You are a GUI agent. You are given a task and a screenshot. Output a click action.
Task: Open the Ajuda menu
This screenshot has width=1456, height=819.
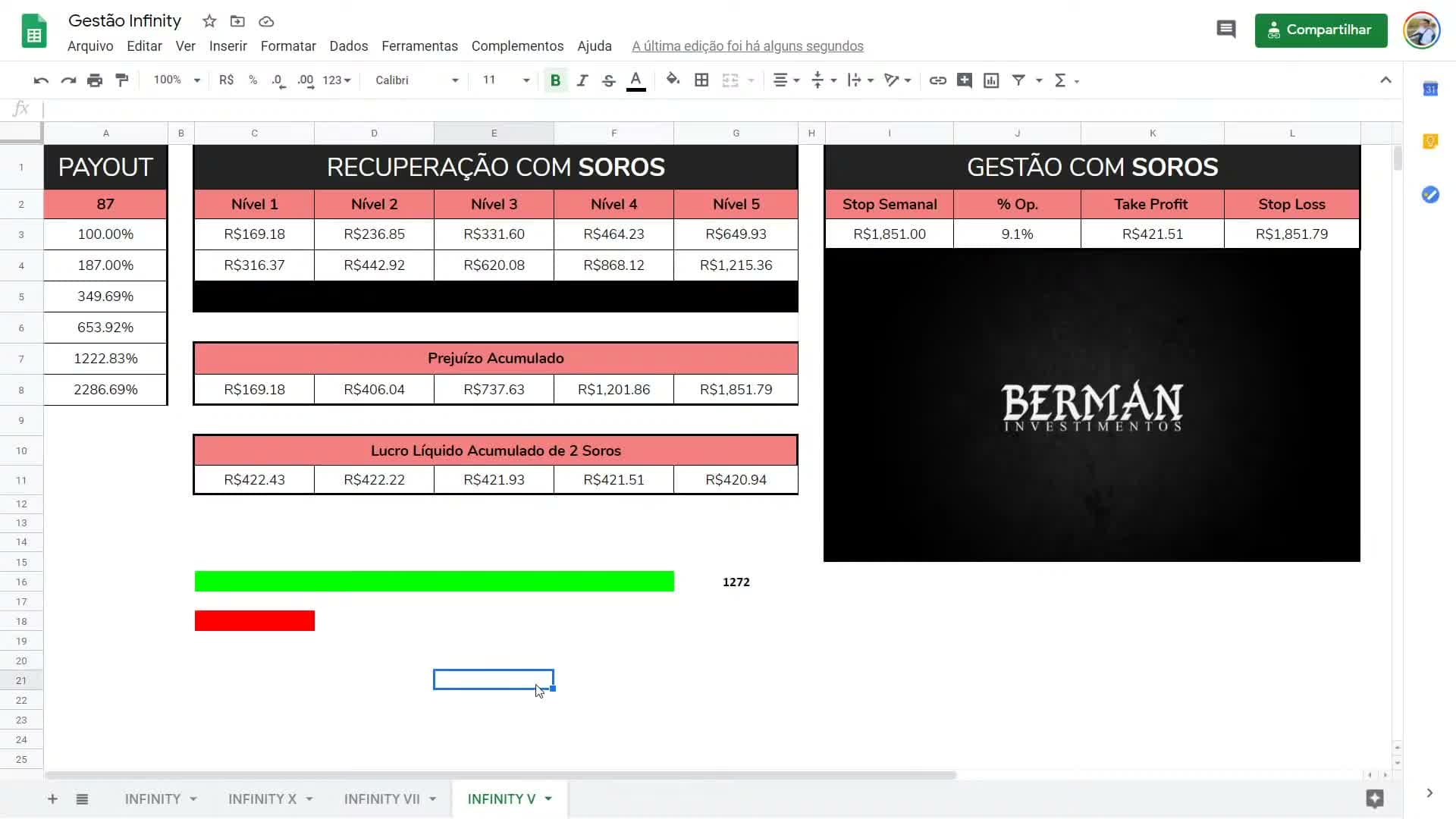click(x=595, y=46)
